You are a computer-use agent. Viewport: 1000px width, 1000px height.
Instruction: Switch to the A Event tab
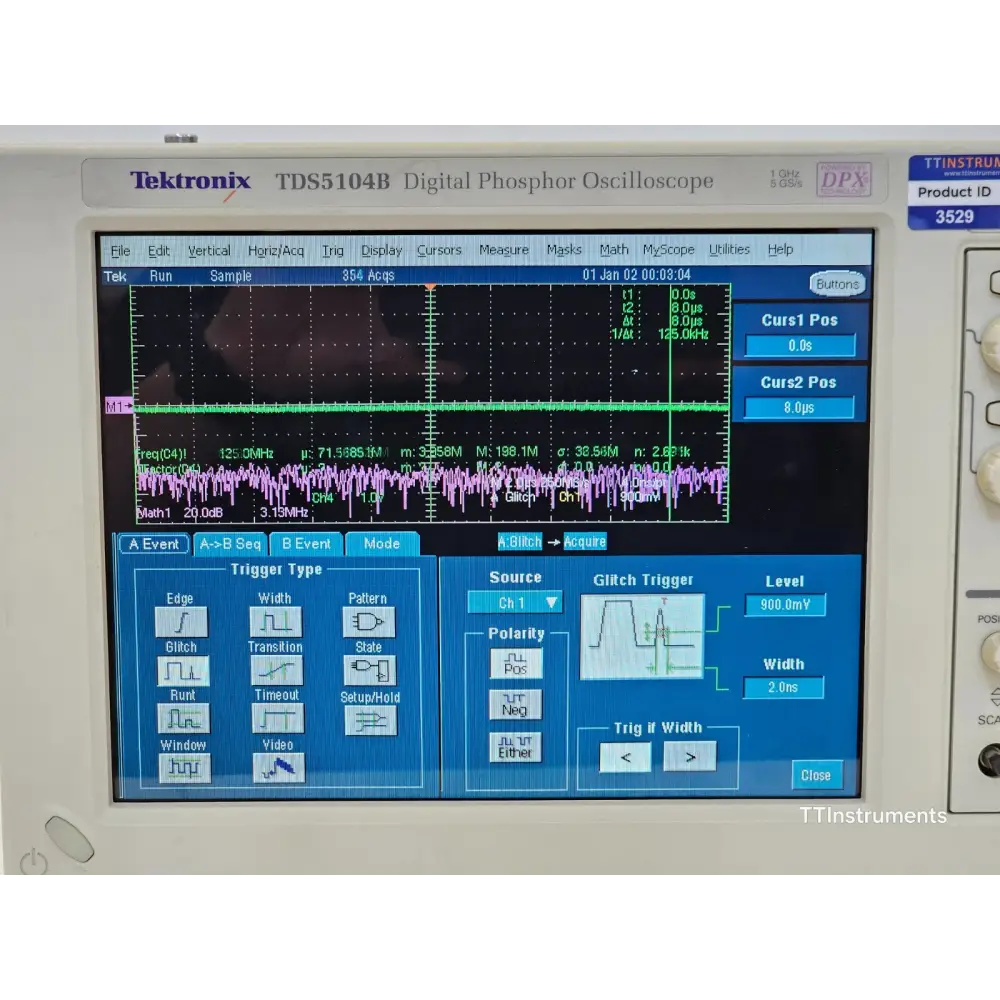pos(154,544)
